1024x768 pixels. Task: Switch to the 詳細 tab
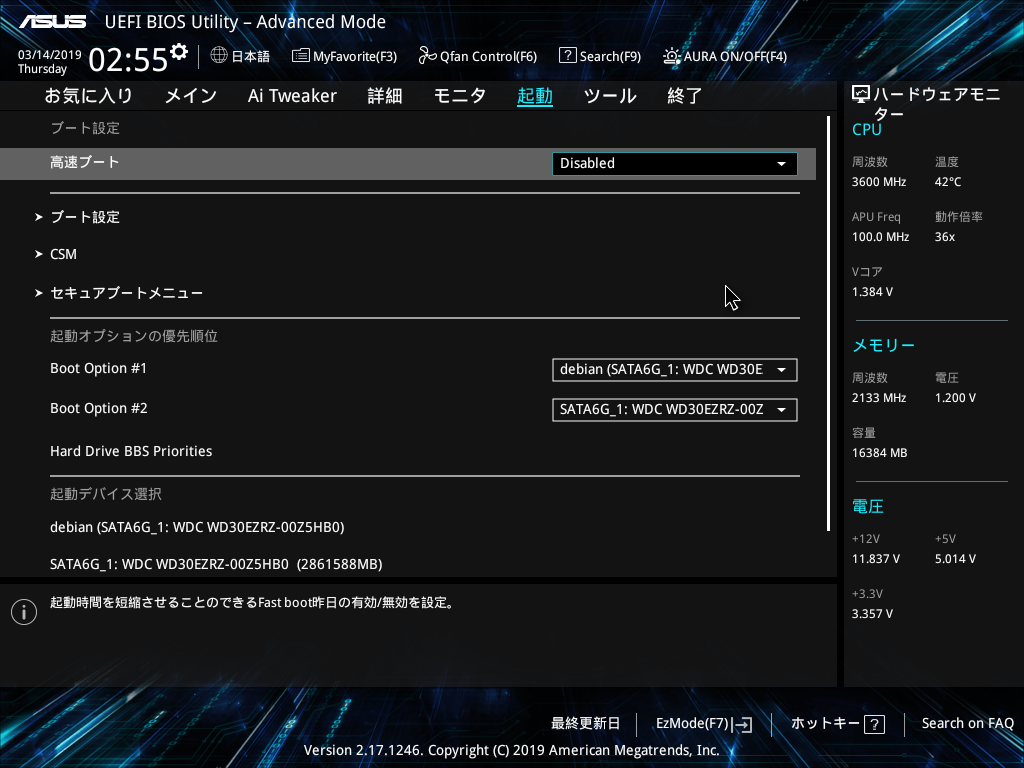(385, 96)
